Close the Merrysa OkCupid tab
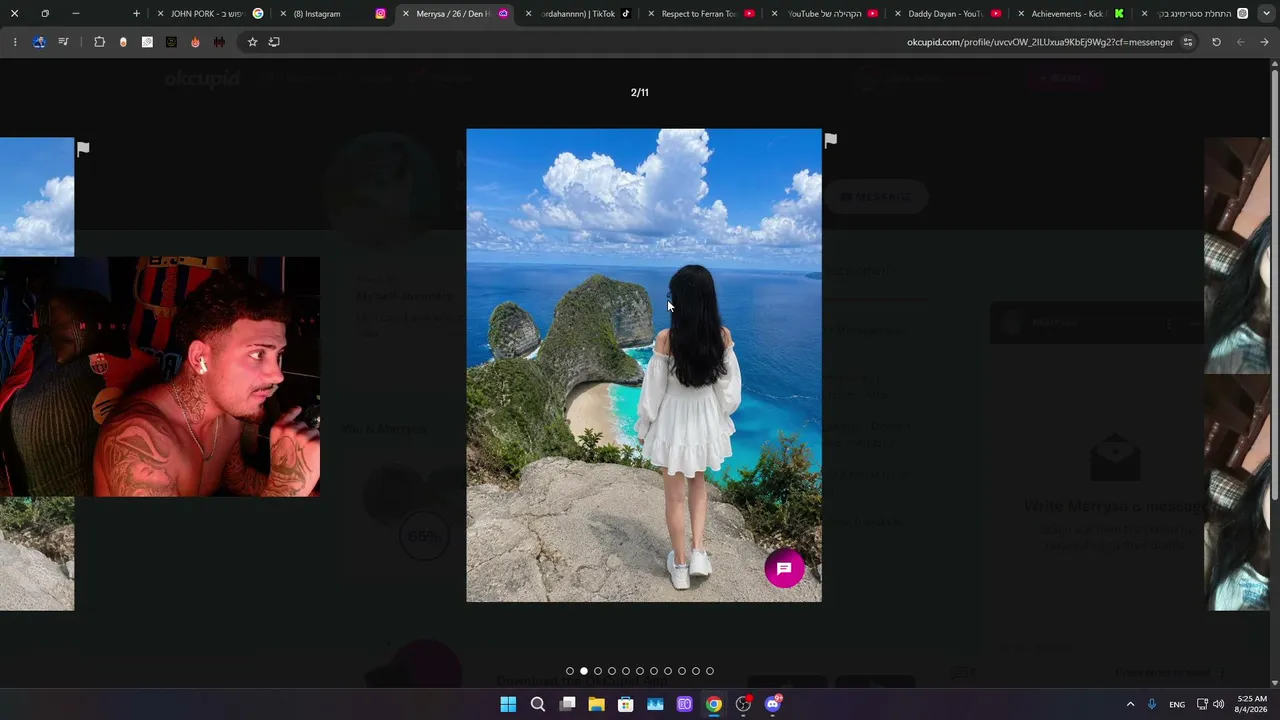This screenshot has height=720, width=1280. (x=406, y=14)
